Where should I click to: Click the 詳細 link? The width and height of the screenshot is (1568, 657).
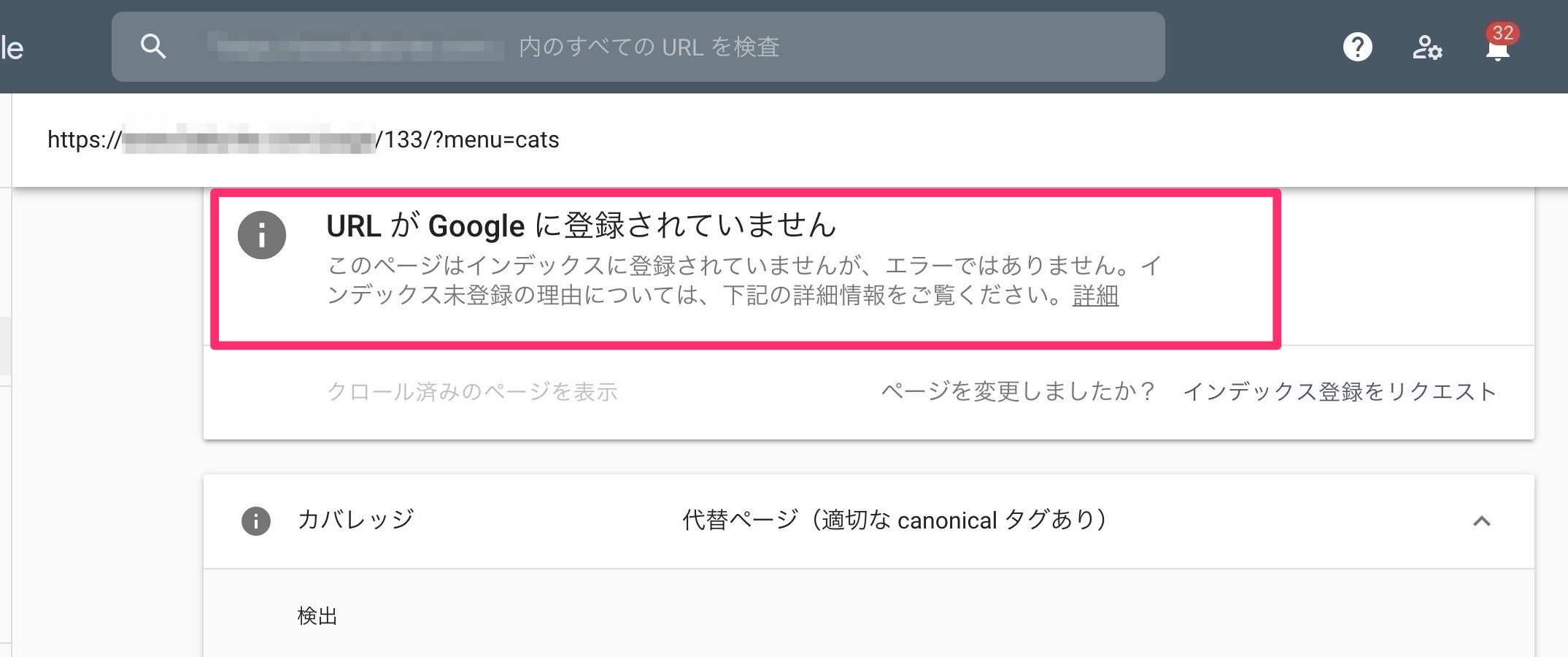point(1095,296)
